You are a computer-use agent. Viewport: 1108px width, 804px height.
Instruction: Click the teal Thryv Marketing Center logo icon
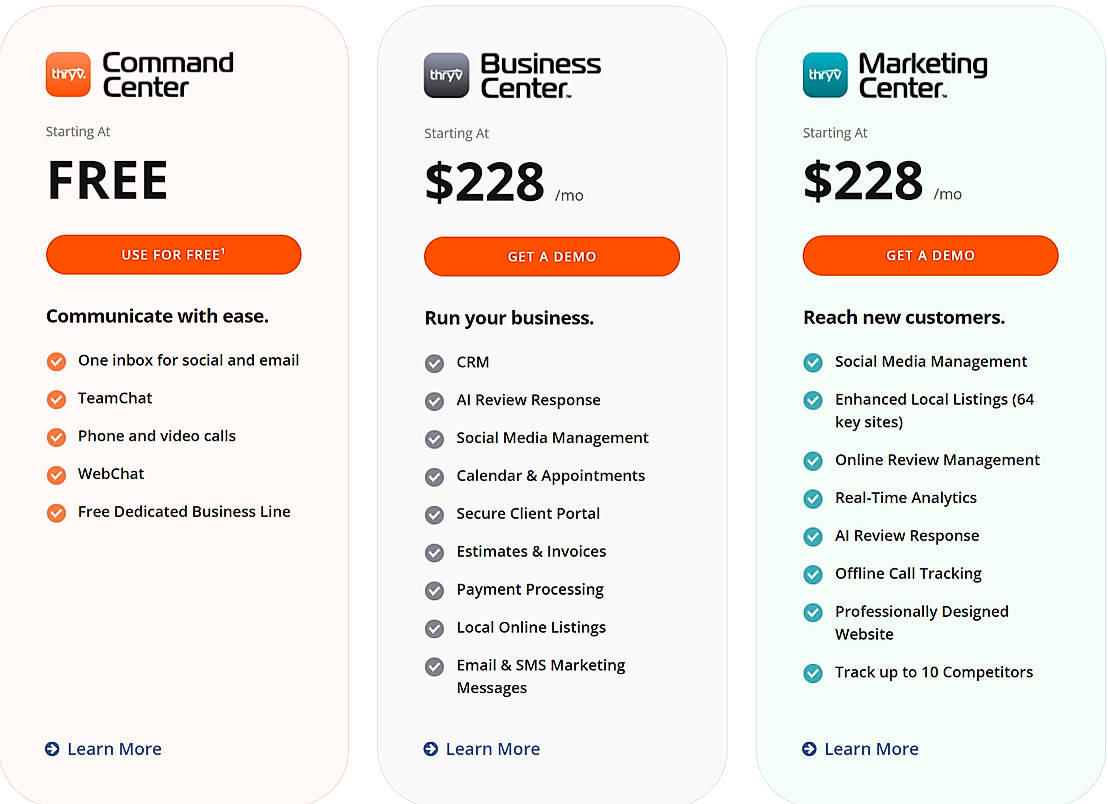click(825, 75)
